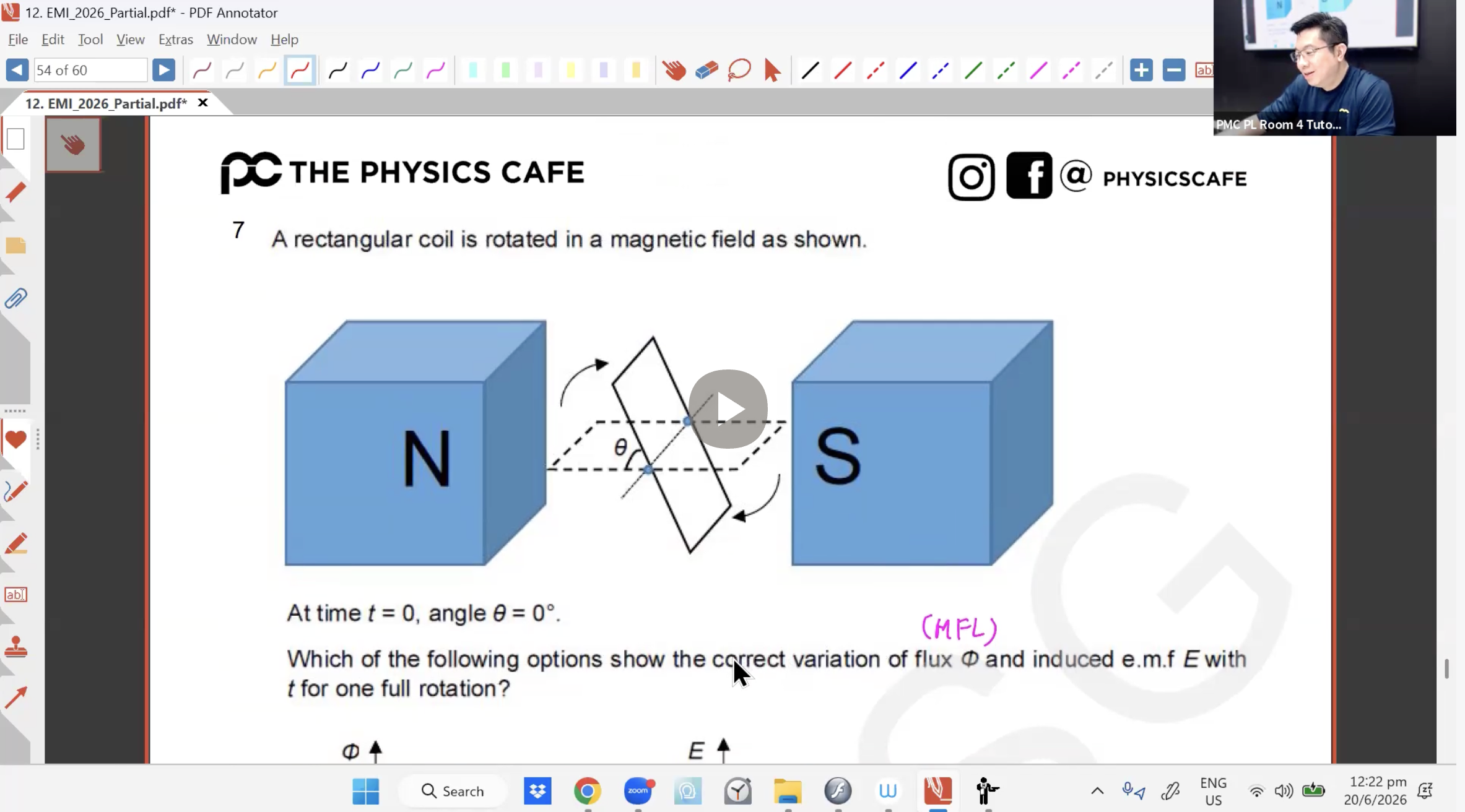Viewport: 1465px width, 812px height.
Task: Open the favorites heart panel
Action: click(15, 439)
